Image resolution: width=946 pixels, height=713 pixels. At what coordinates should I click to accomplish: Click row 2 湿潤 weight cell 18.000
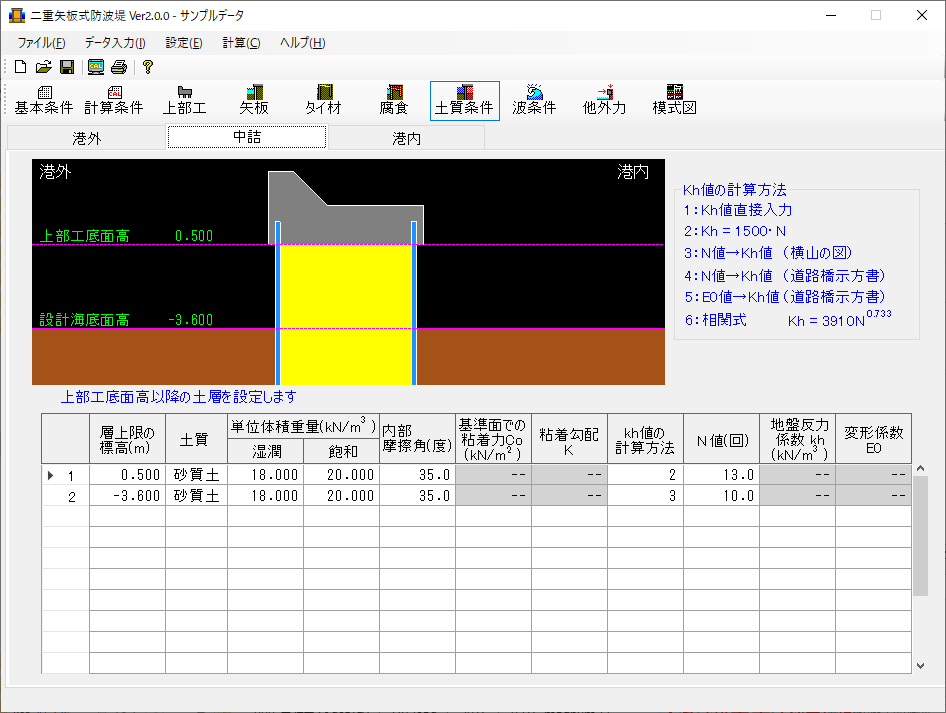(x=265, y=496)
